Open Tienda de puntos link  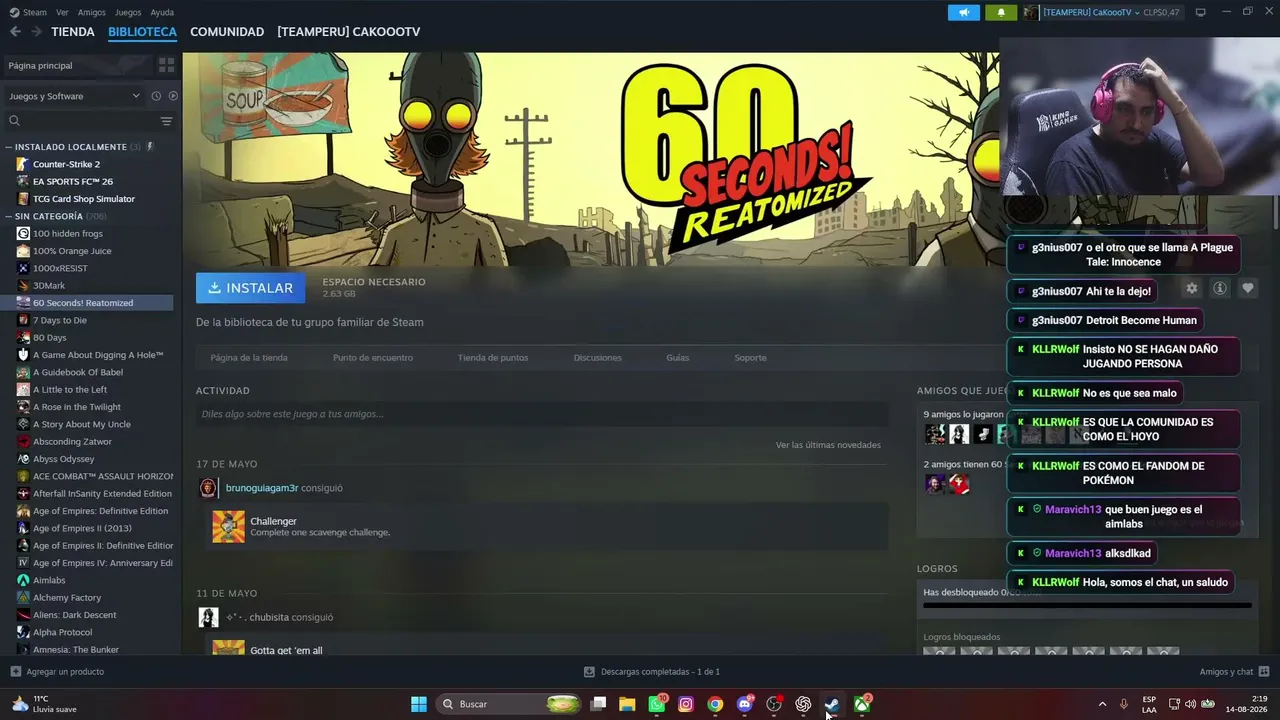click(493, 358)
